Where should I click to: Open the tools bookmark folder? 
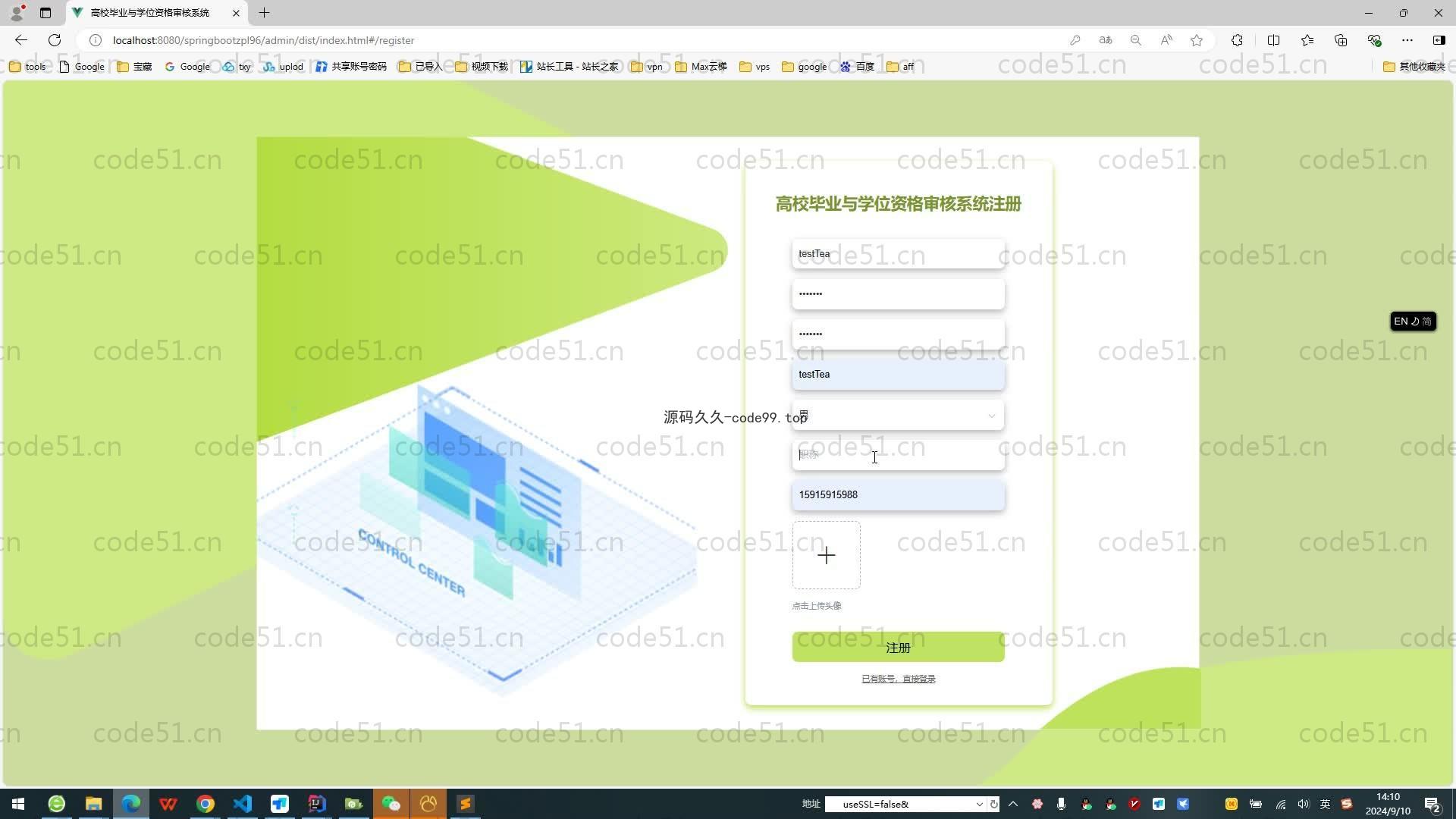tap(27, 67)
